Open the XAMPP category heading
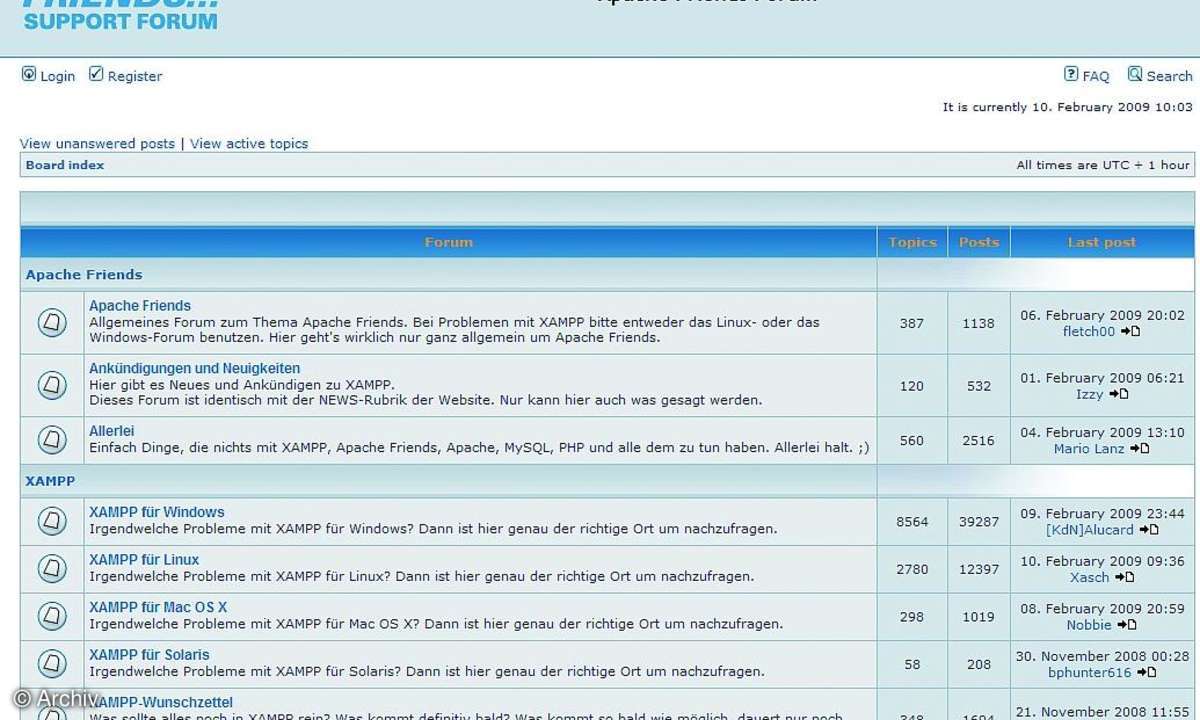Viewport: 1200px width, 720px height. pos(50,481)
